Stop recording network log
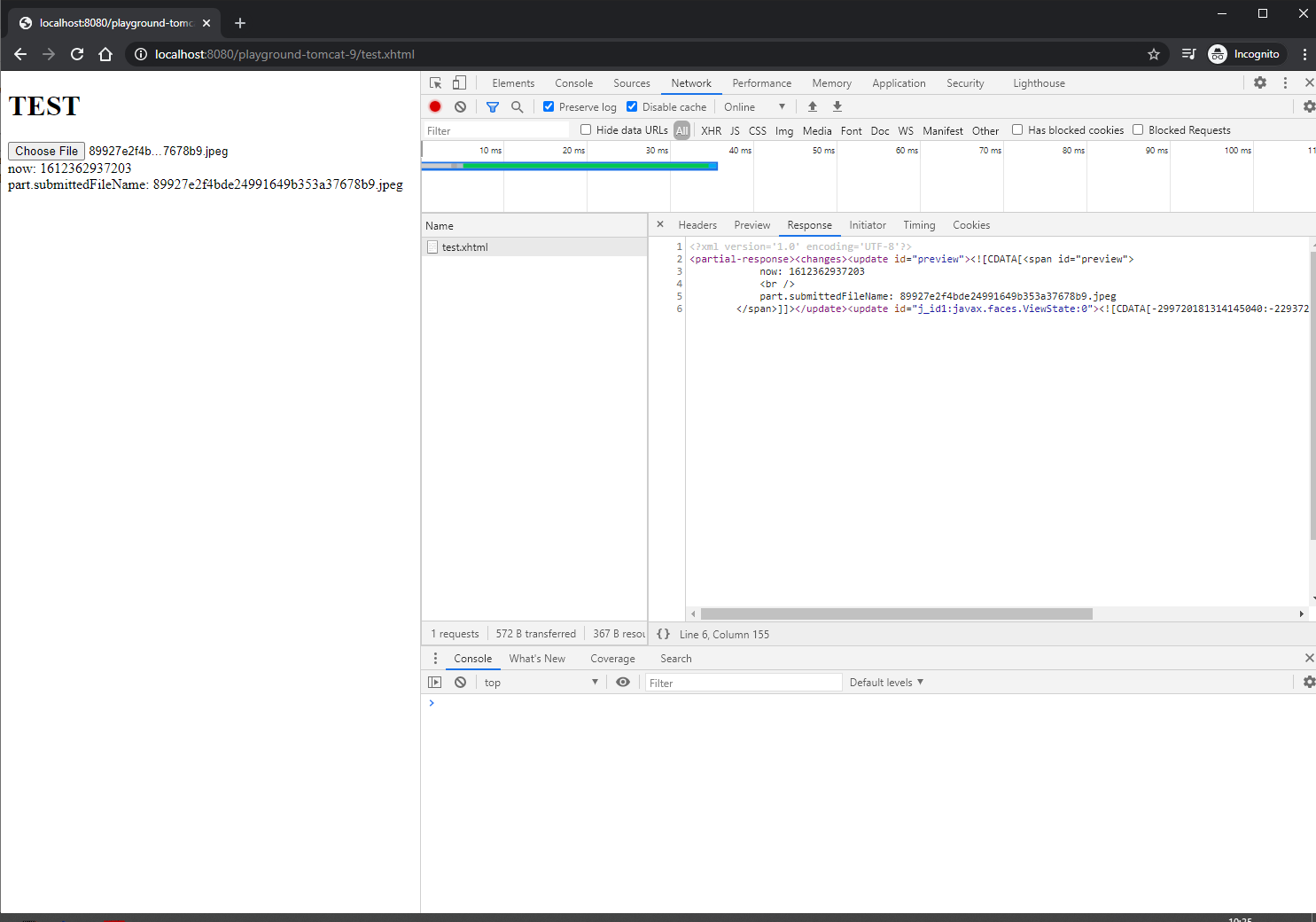The image size is (1316, 922). [x=435, y=106]
